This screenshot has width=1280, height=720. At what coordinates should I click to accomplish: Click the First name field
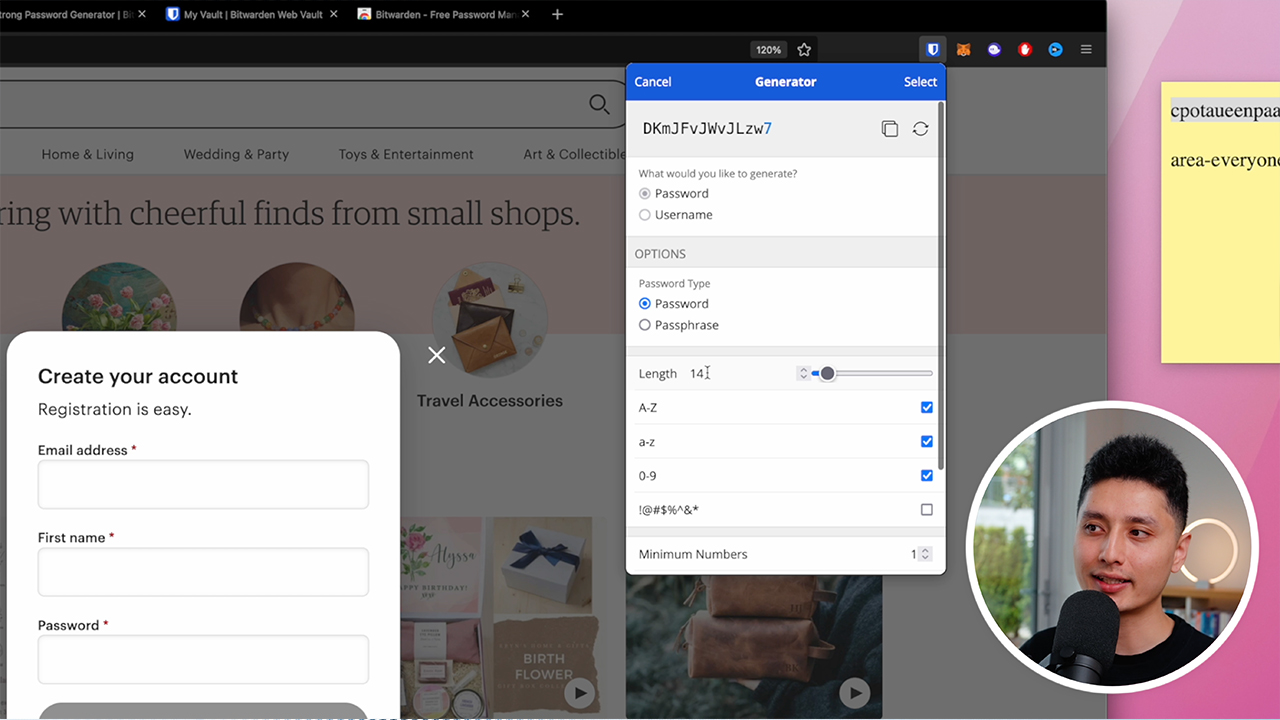click(203, 572)
